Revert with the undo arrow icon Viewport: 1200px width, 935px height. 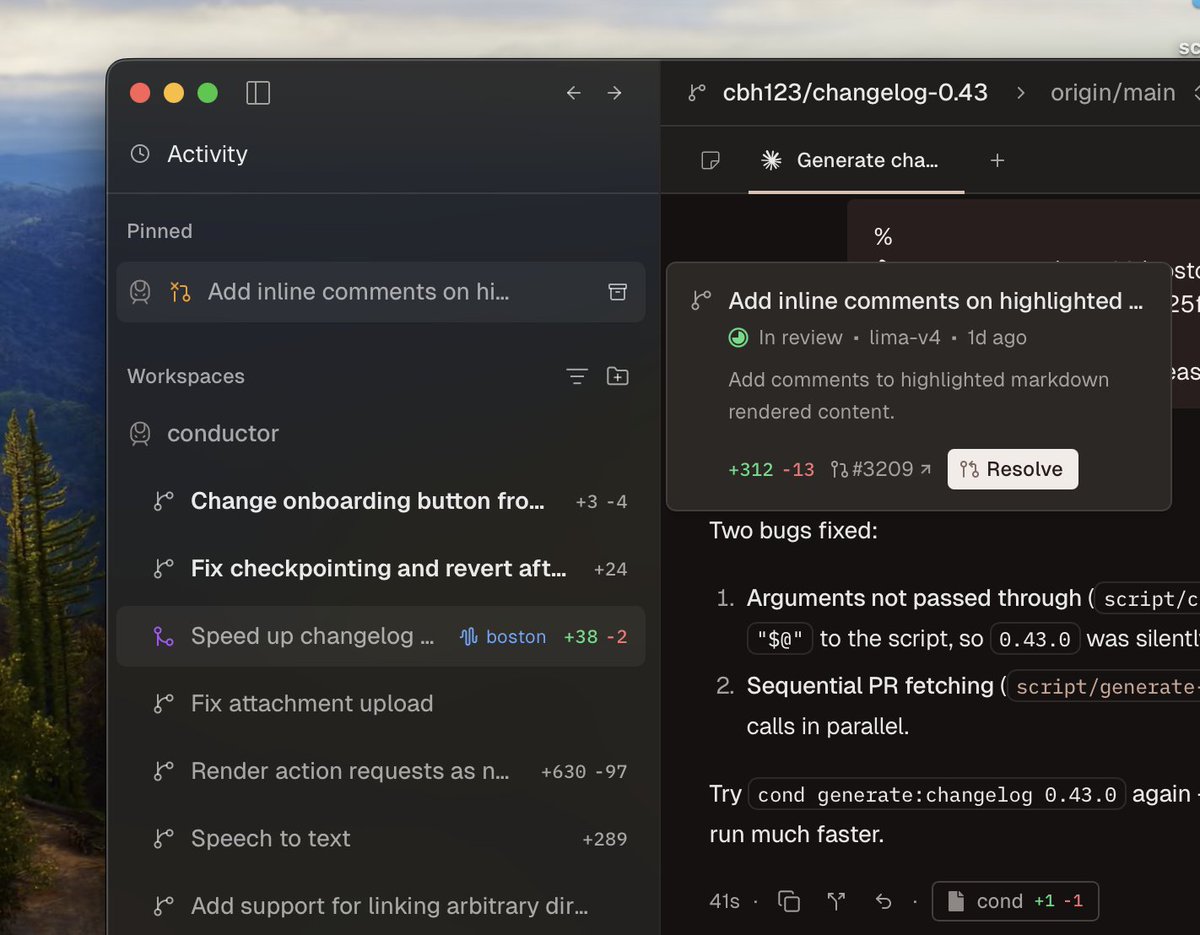coord(883,902)
